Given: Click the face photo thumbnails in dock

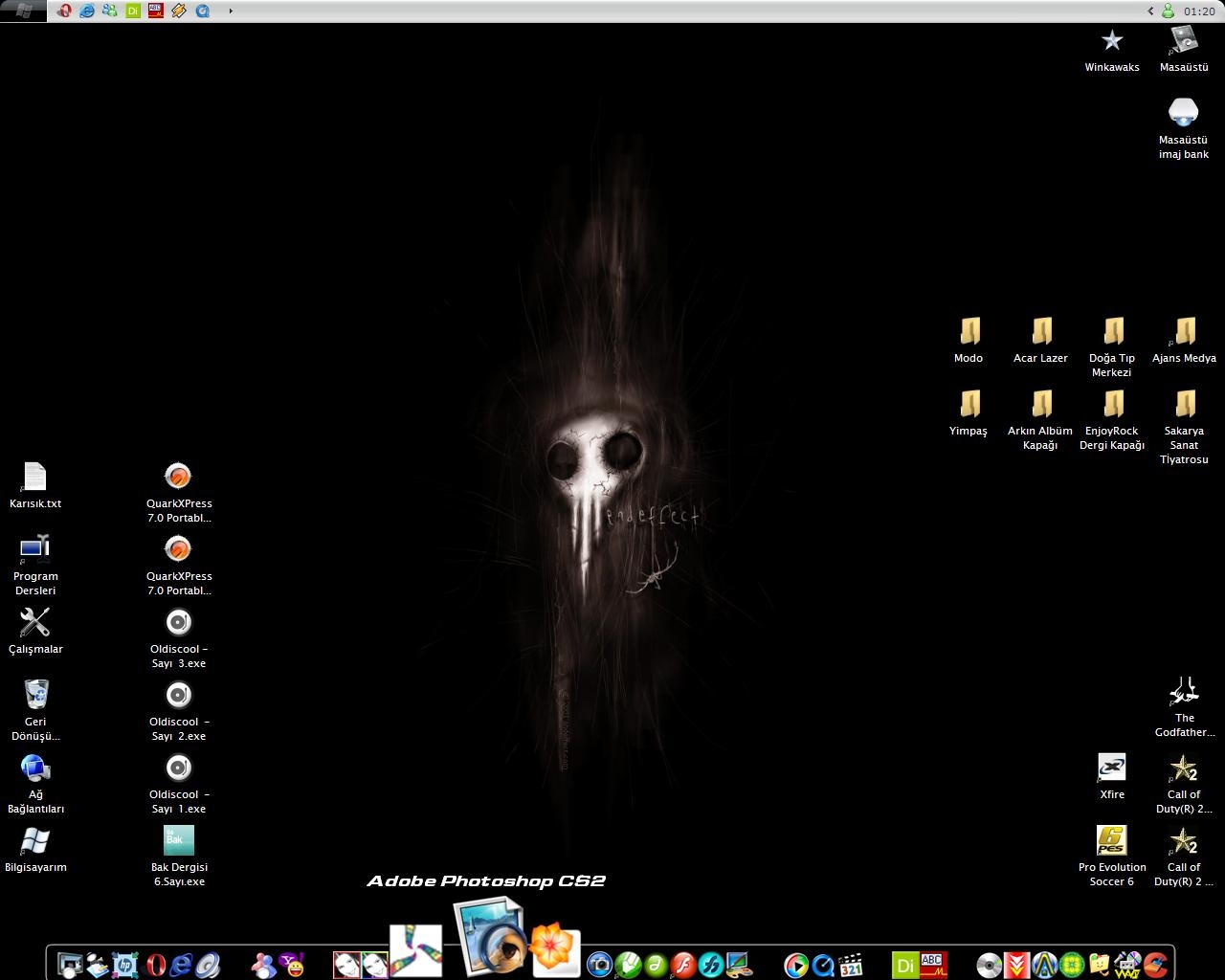Looking at the screenshot, I should click(360, 965).
